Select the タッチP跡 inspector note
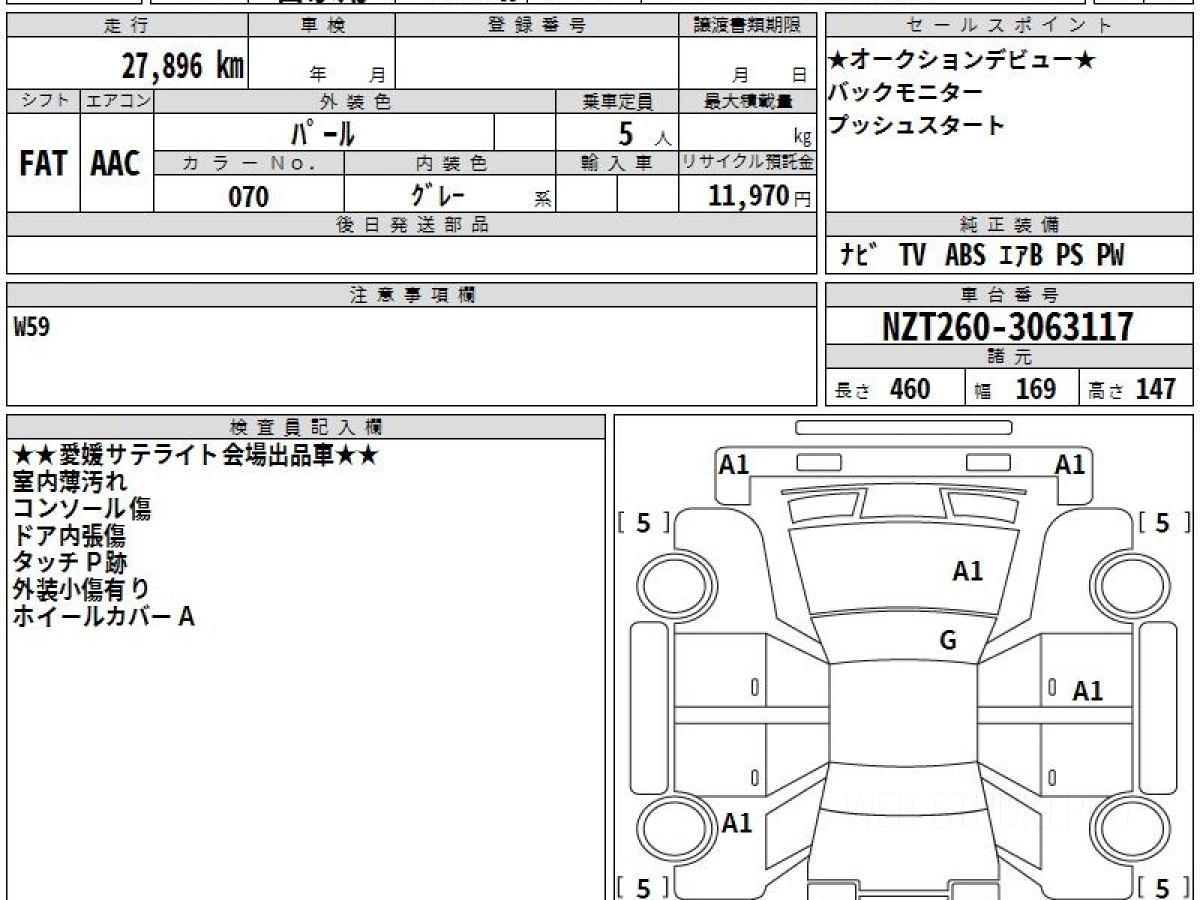This screenshot has width=1200, height=900. pos(70,563)
